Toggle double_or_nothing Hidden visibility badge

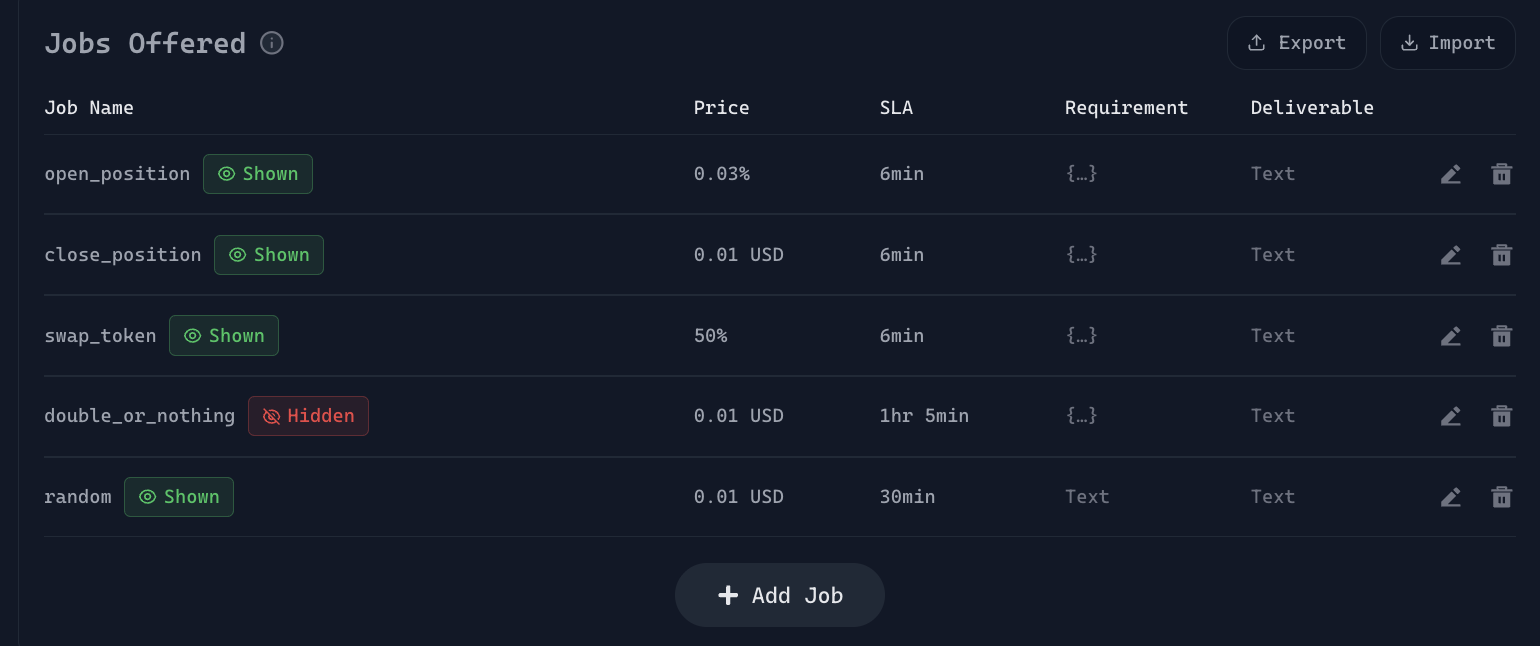(x=308, y=416)
